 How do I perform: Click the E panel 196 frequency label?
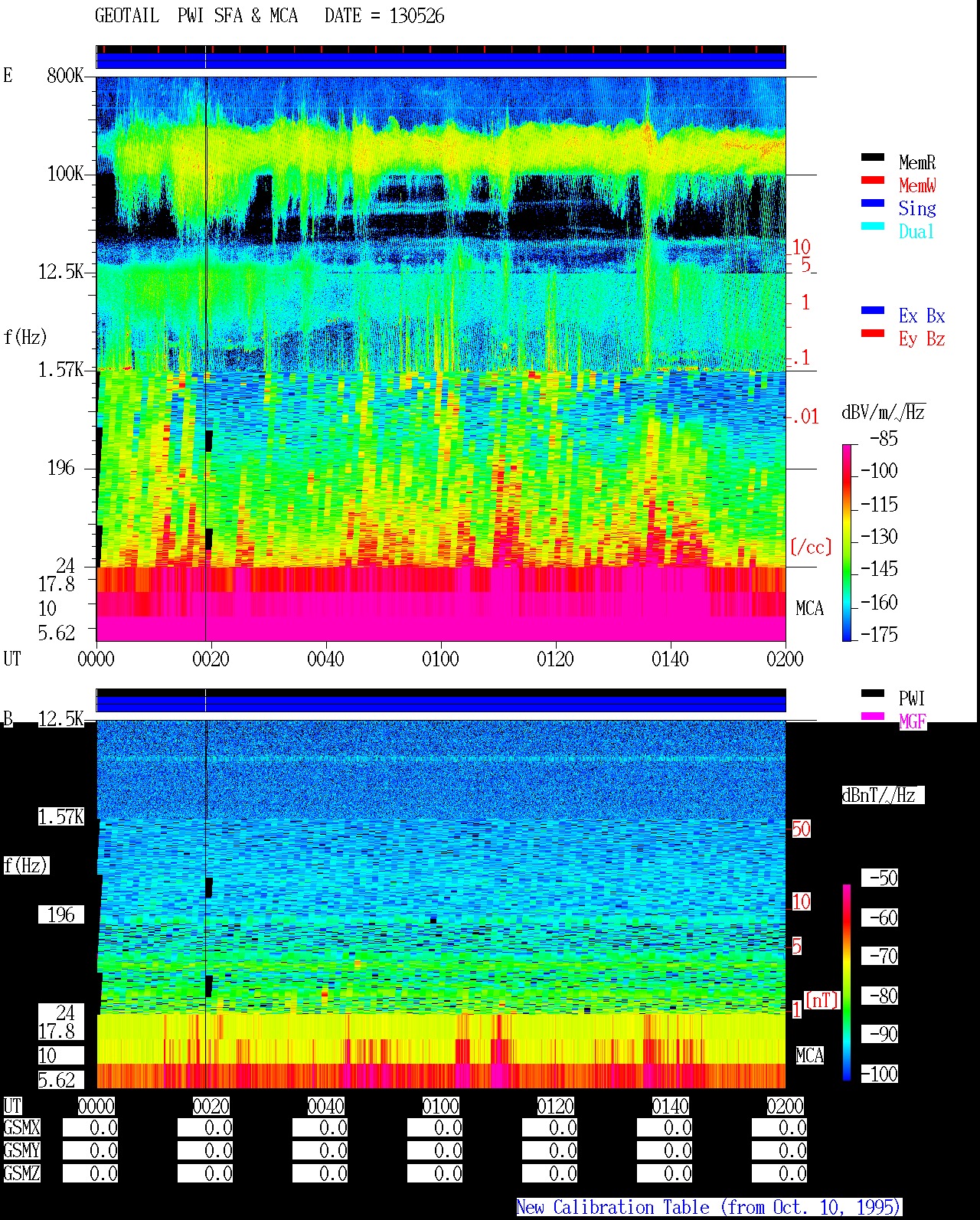click(61, 468)
